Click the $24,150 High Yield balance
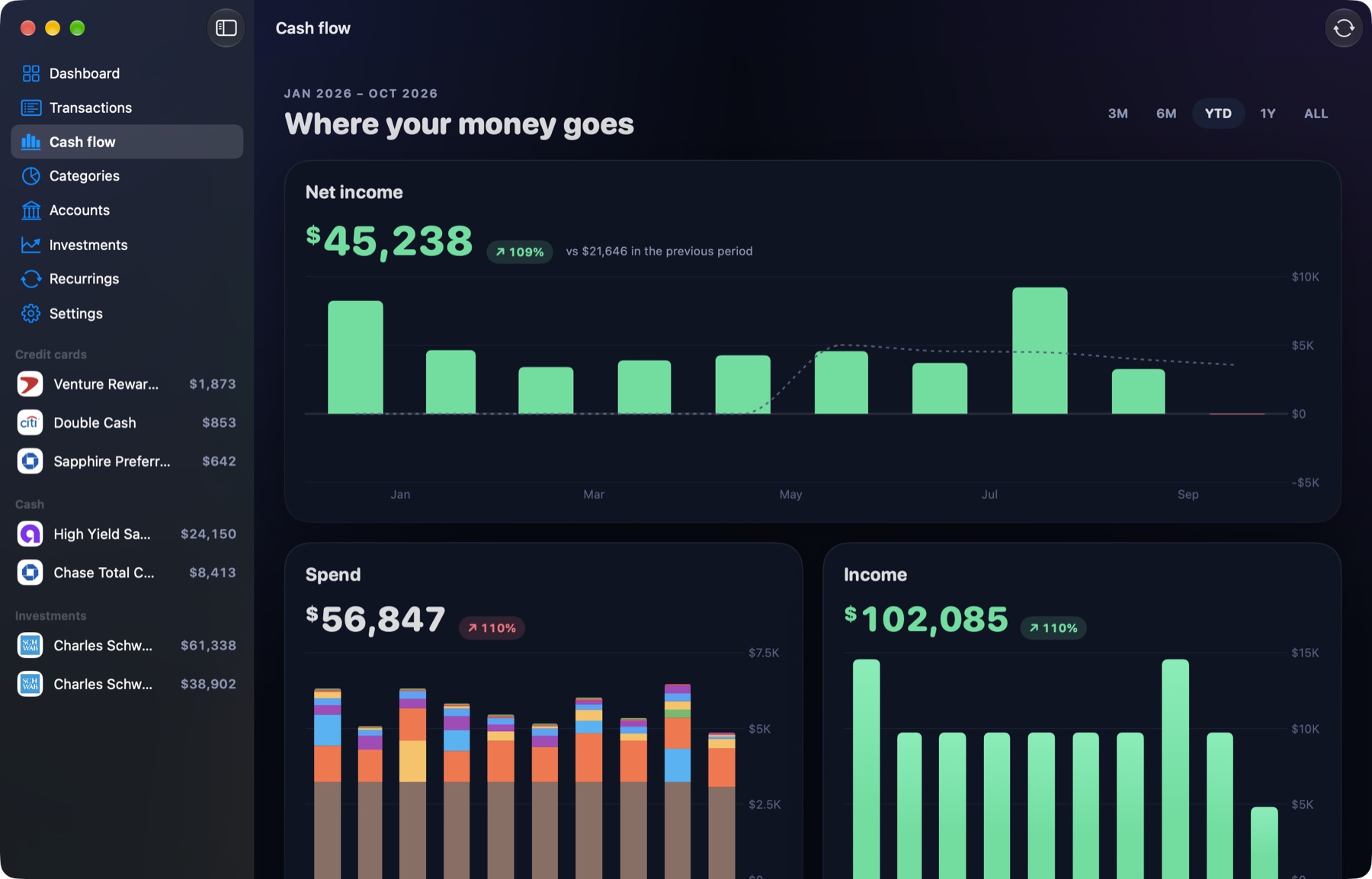 pos(208,534)
